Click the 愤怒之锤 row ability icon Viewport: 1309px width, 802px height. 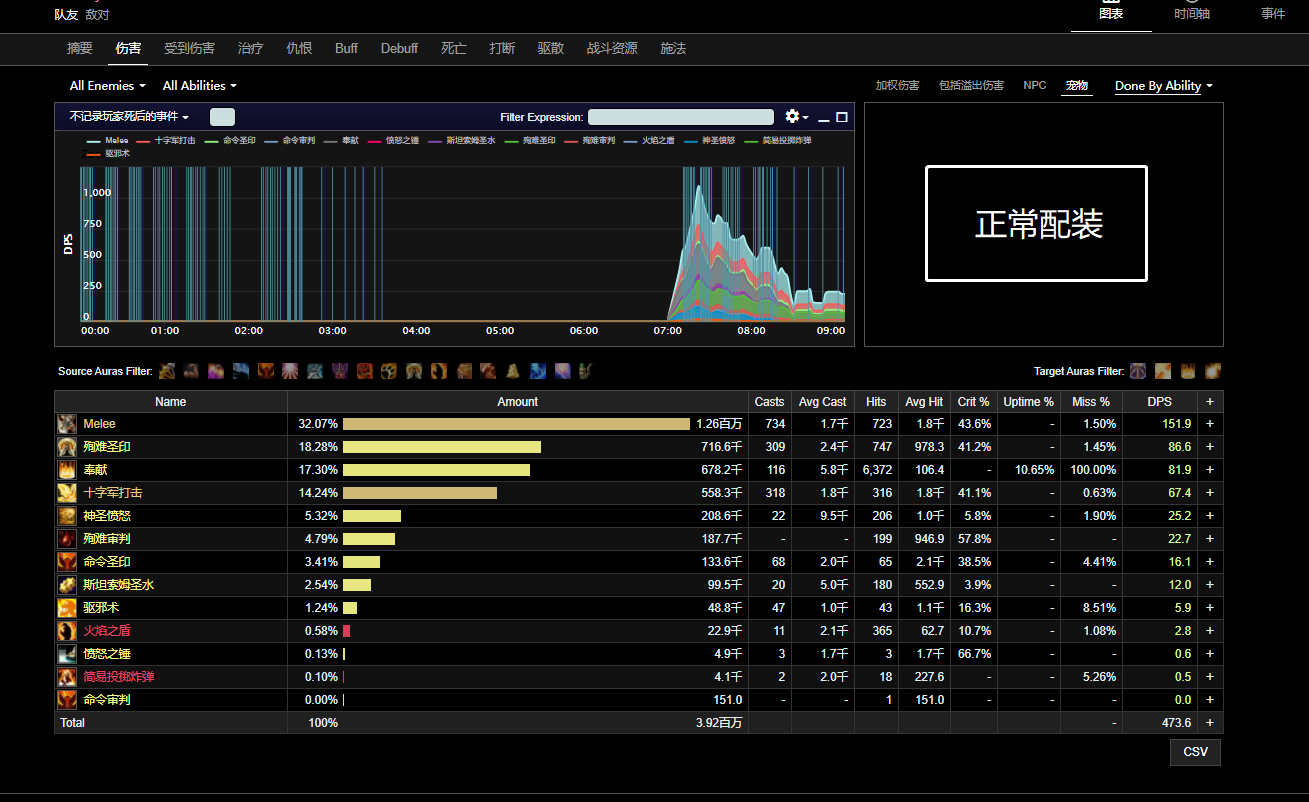67,654
